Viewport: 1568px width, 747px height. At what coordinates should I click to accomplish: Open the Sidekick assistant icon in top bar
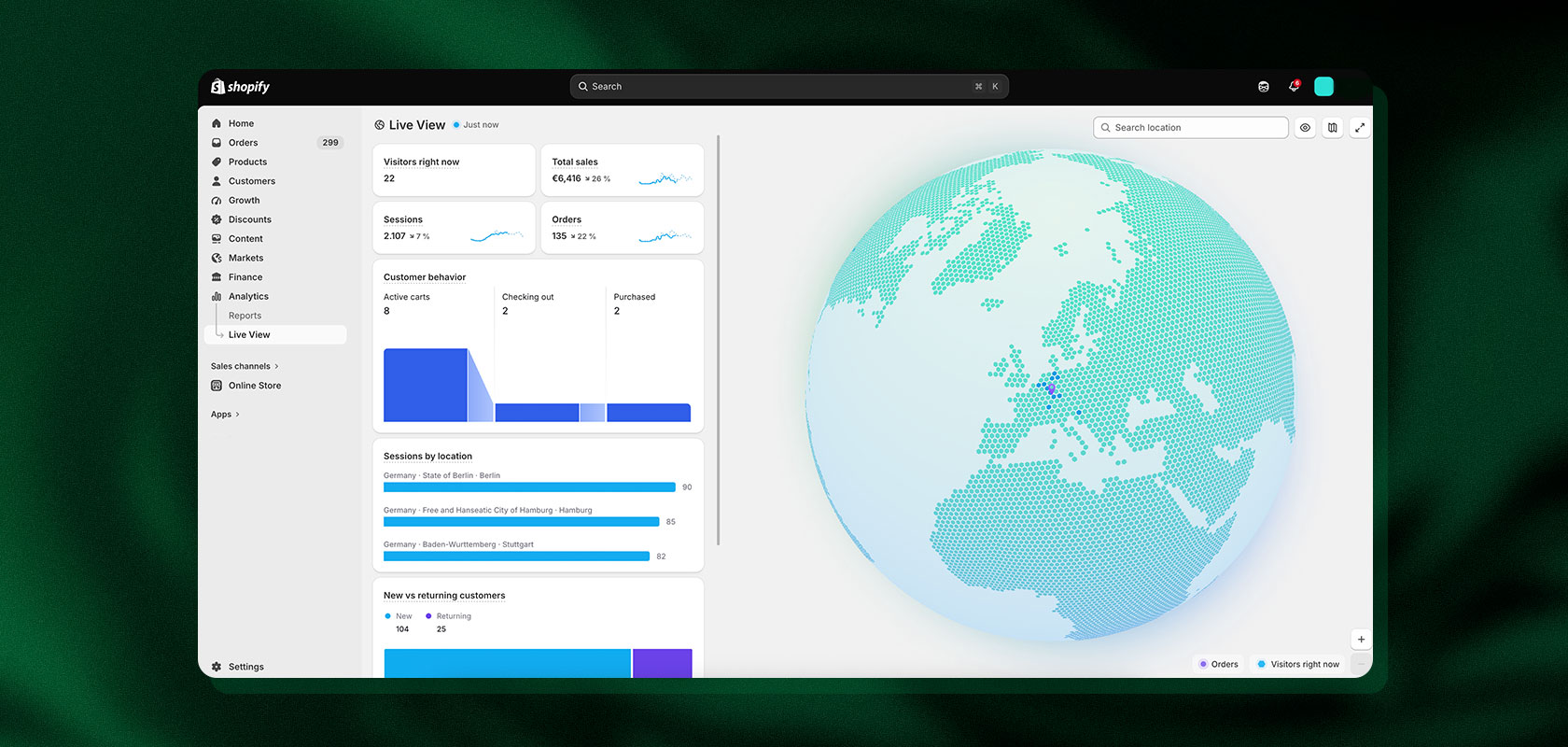1264,87
